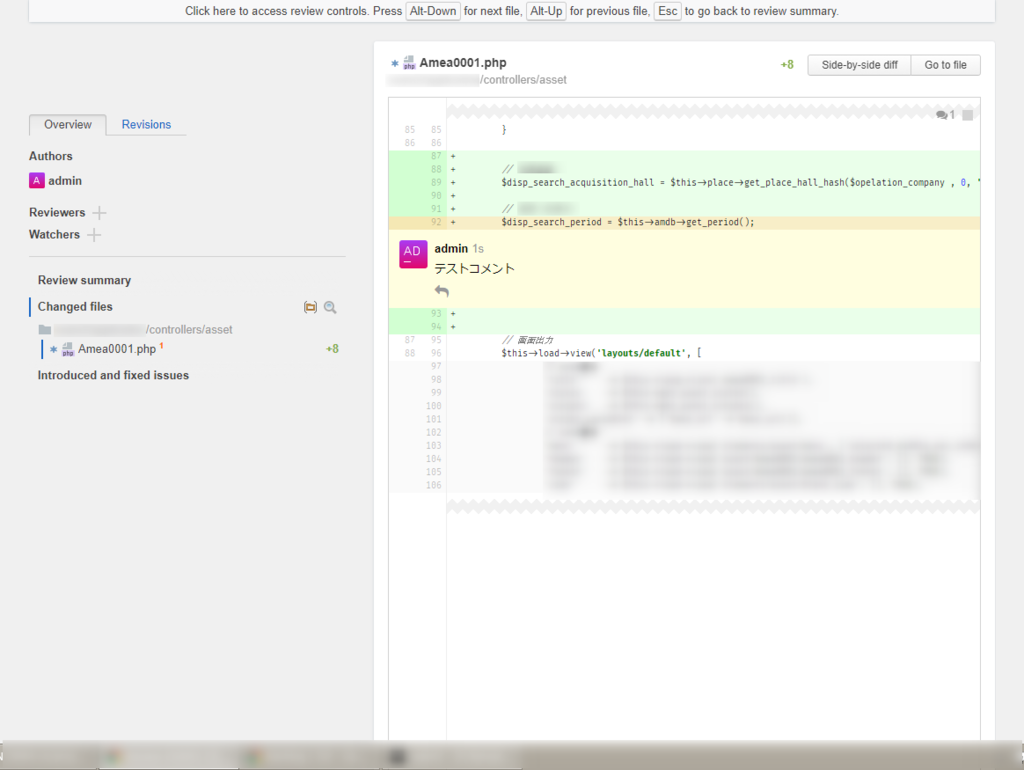Expand hidden lines below line 106
1024x770 pixels.
[713, 505]
